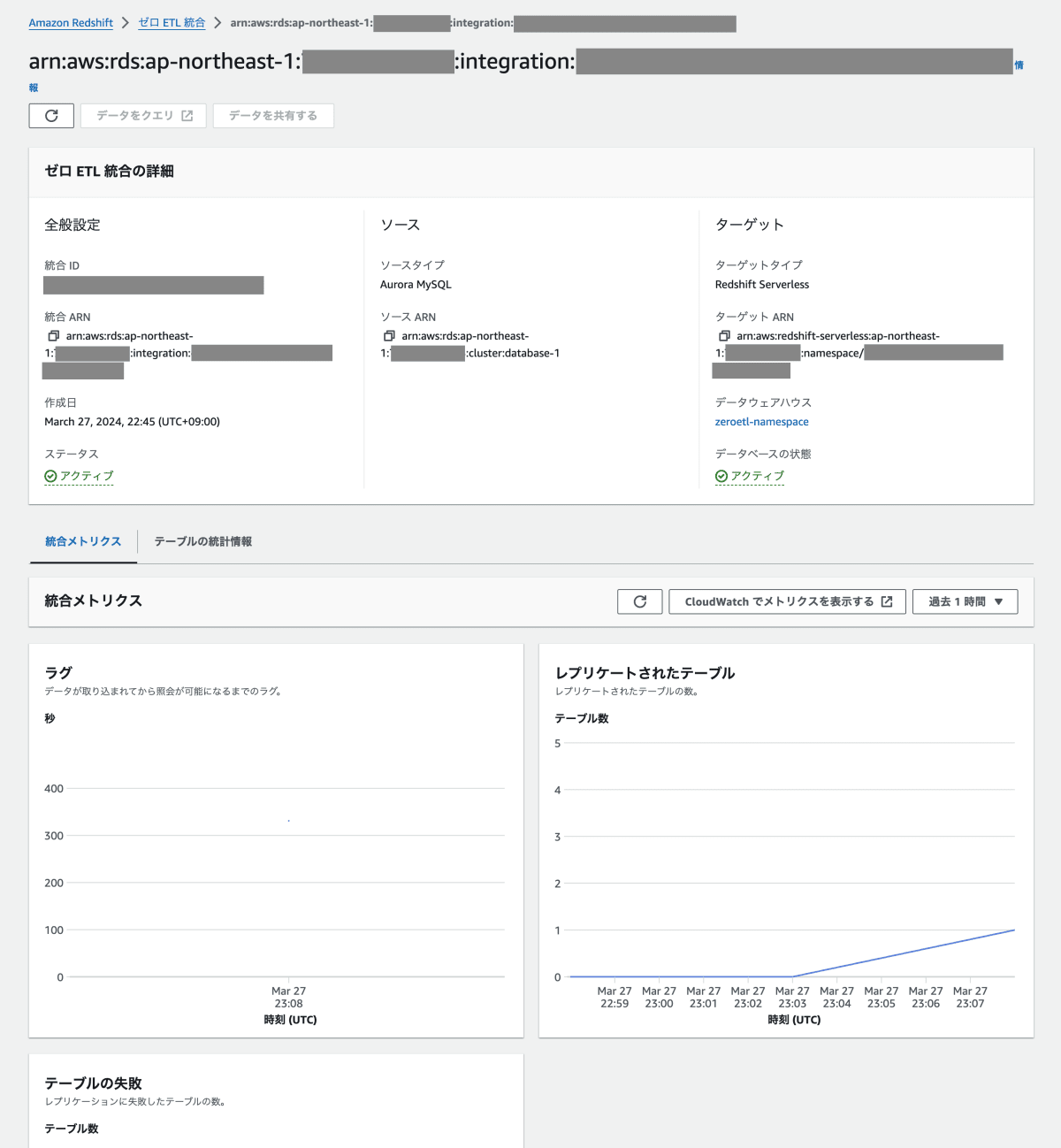Click the レプリケートされたテーブル chart heading

point(645,673)
